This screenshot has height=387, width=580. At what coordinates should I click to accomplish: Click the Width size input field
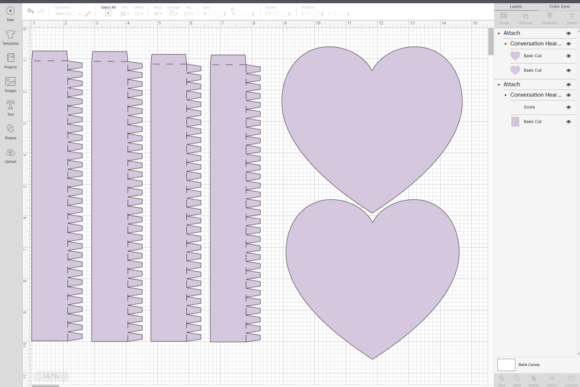pos(216,14)
